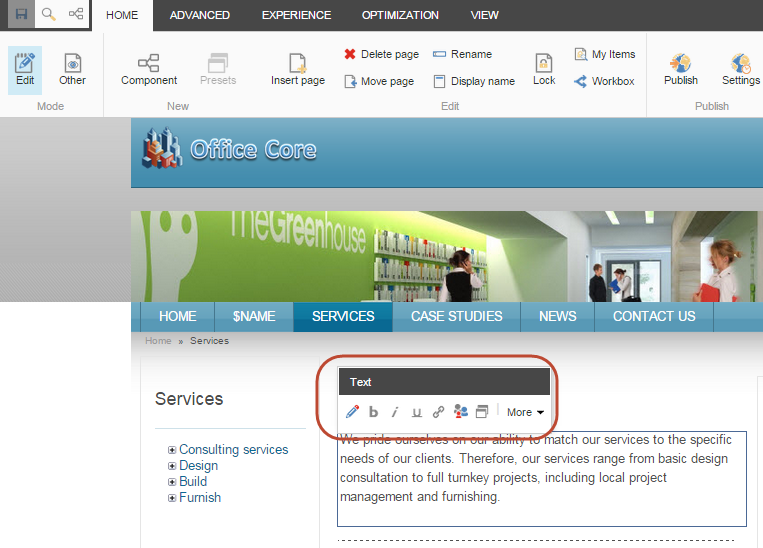
Task: Click into the services description text field
Action: point(542,479)
